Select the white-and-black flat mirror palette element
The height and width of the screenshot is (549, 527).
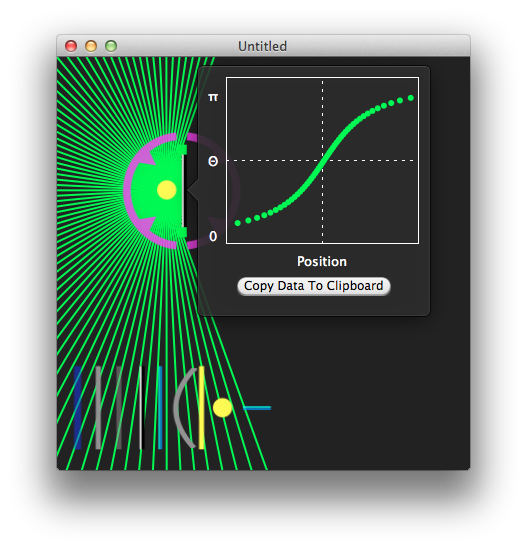tap(141, 408)
